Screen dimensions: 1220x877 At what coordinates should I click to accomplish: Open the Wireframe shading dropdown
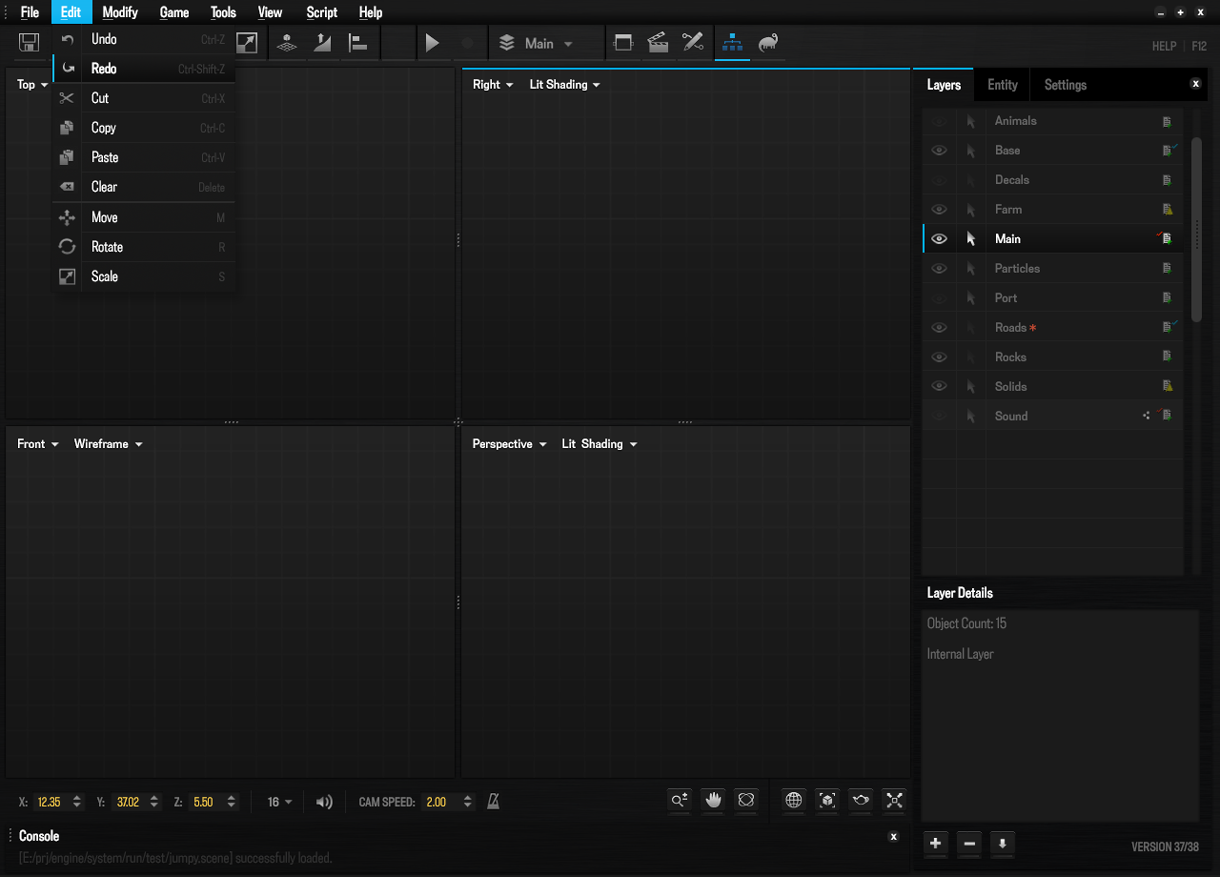(x=108, y=444)
